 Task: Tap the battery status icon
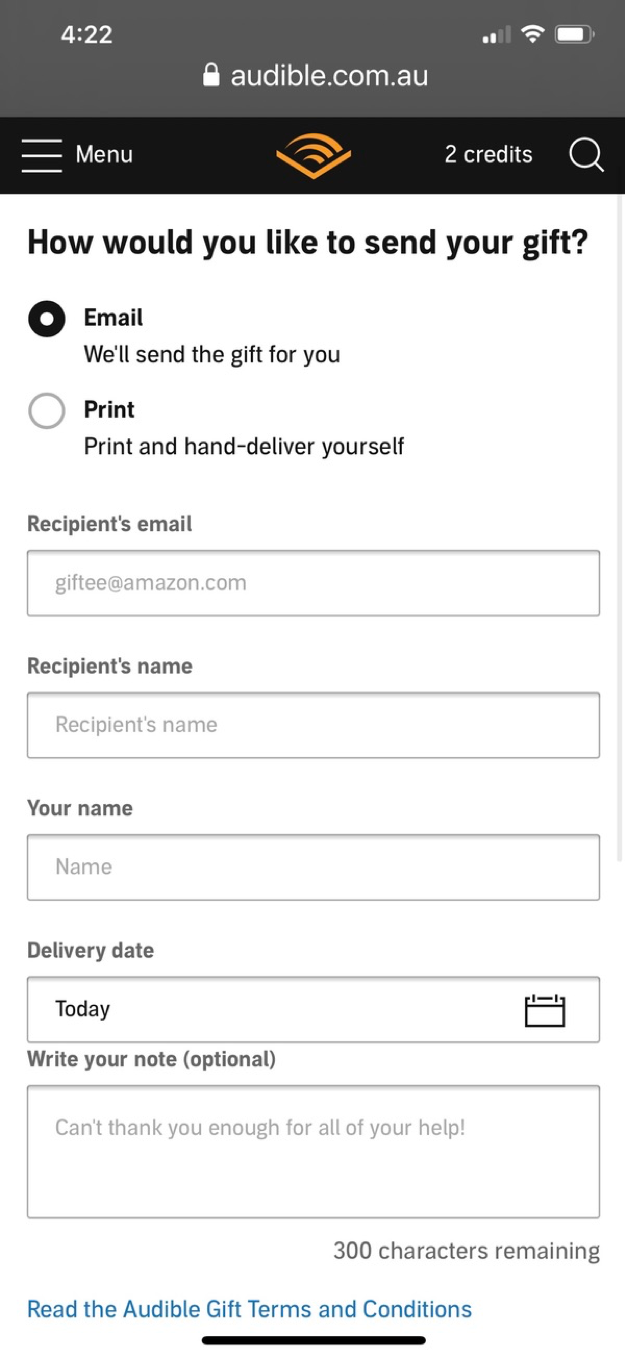(575, 35)
